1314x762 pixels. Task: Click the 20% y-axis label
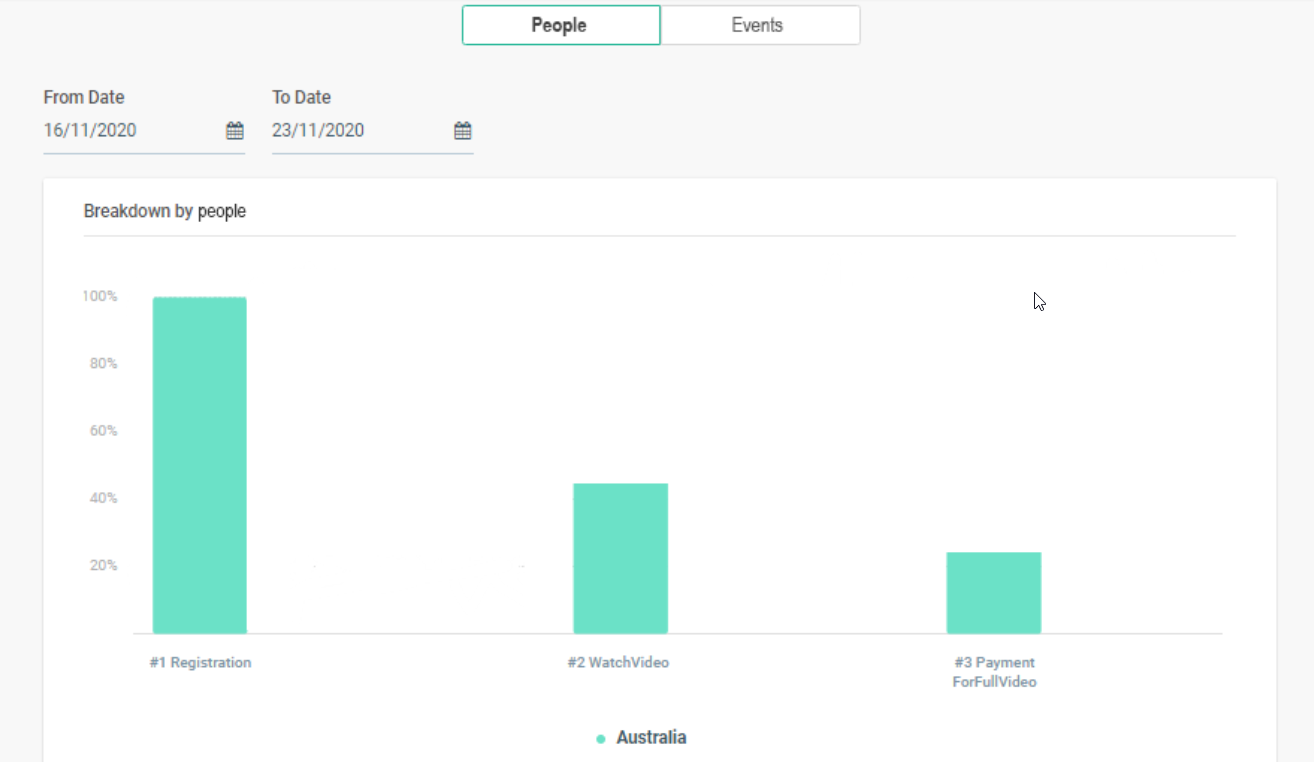[103, 565]
